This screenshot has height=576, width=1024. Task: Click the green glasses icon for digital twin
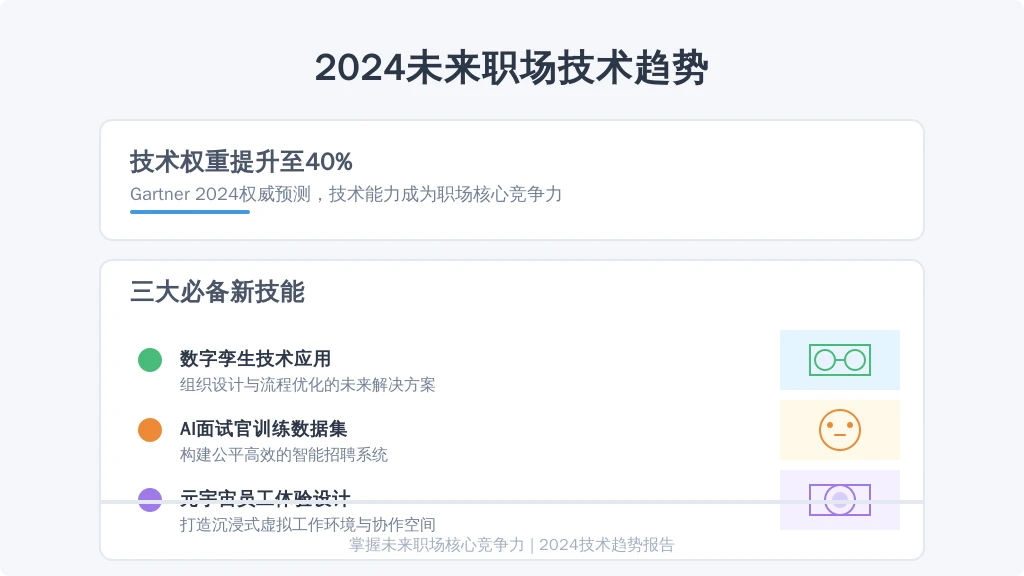840,360
